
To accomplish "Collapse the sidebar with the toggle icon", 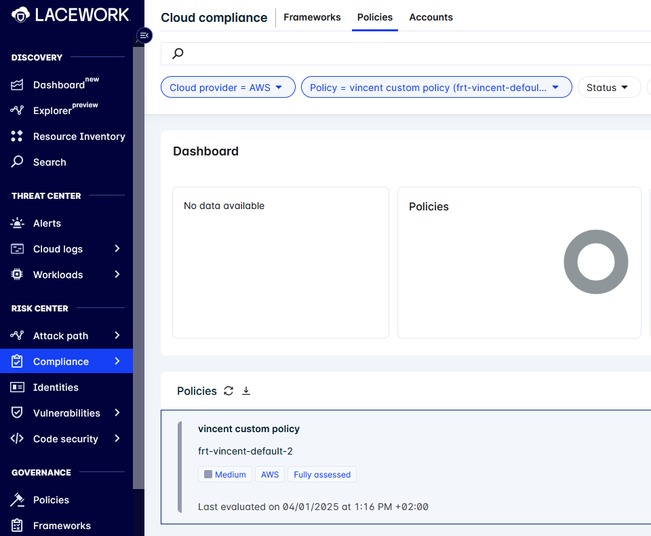I will (144, 35).
